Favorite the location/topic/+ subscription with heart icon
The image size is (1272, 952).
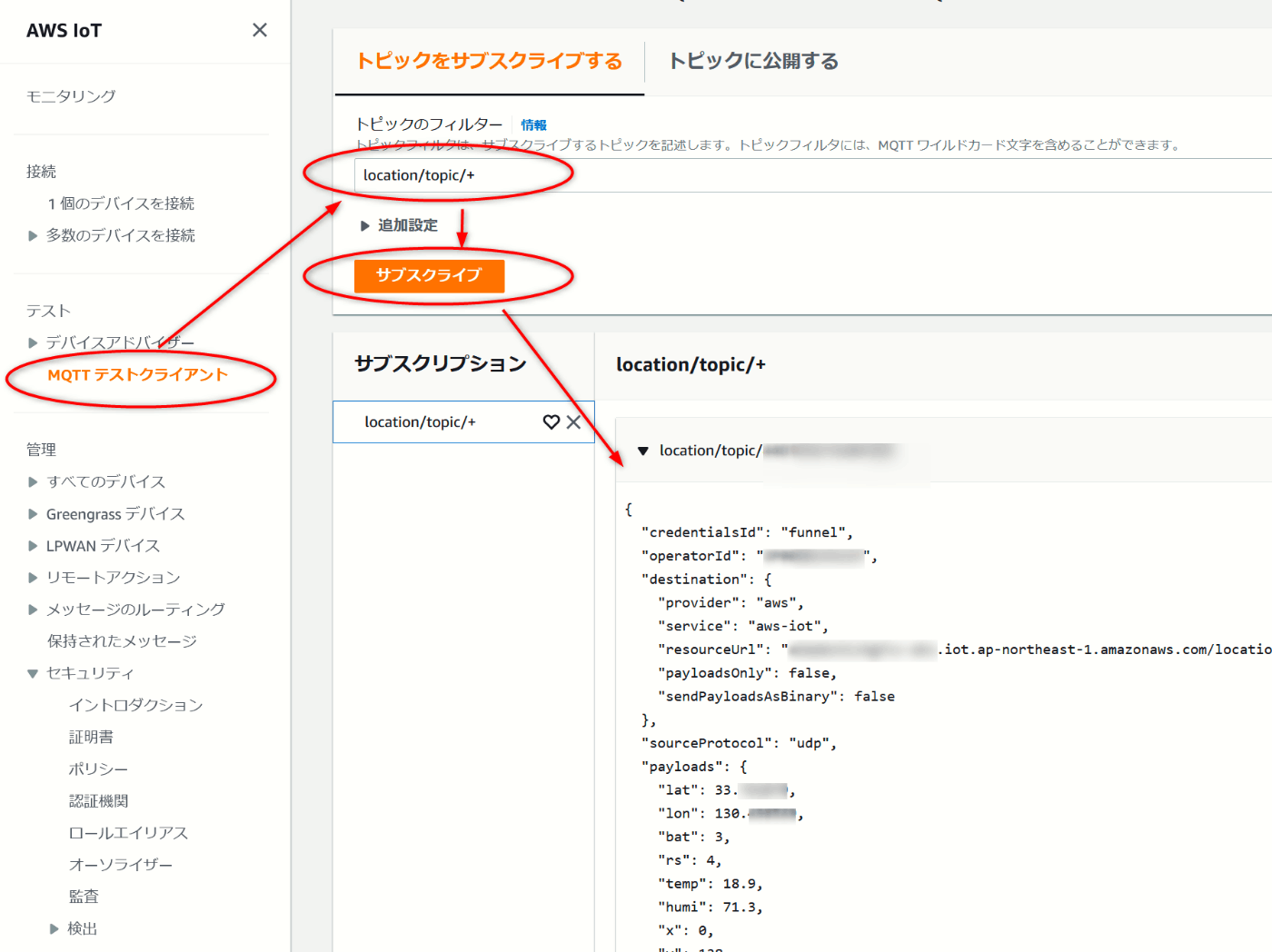[551, 421]
